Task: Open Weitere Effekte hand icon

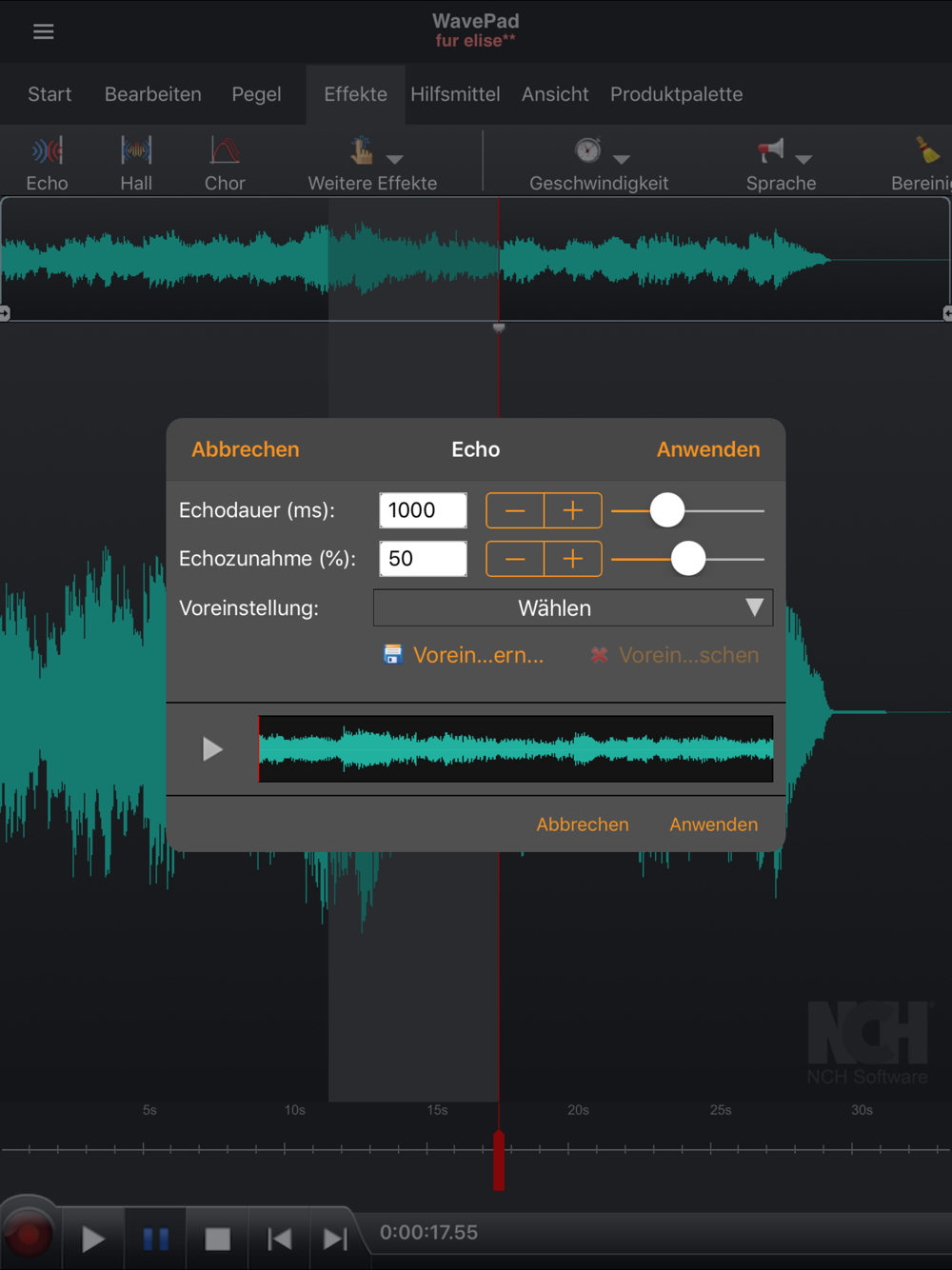Action: [361, 150]
